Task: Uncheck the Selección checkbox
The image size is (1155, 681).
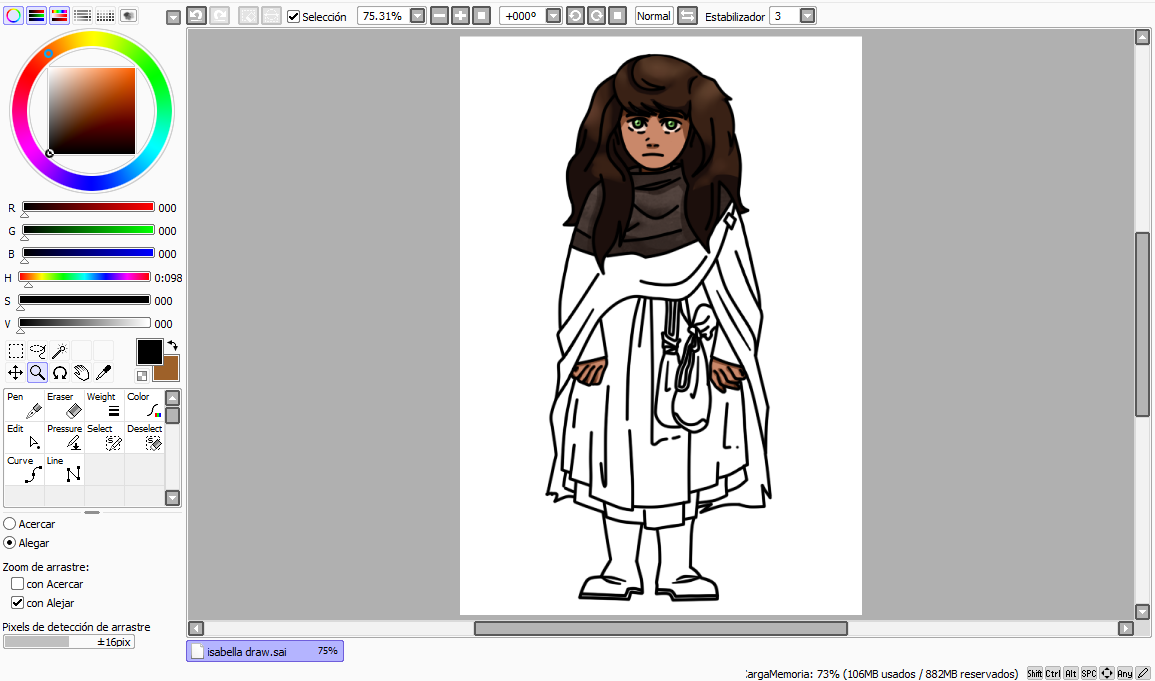Action: click(x=293, y=17)
